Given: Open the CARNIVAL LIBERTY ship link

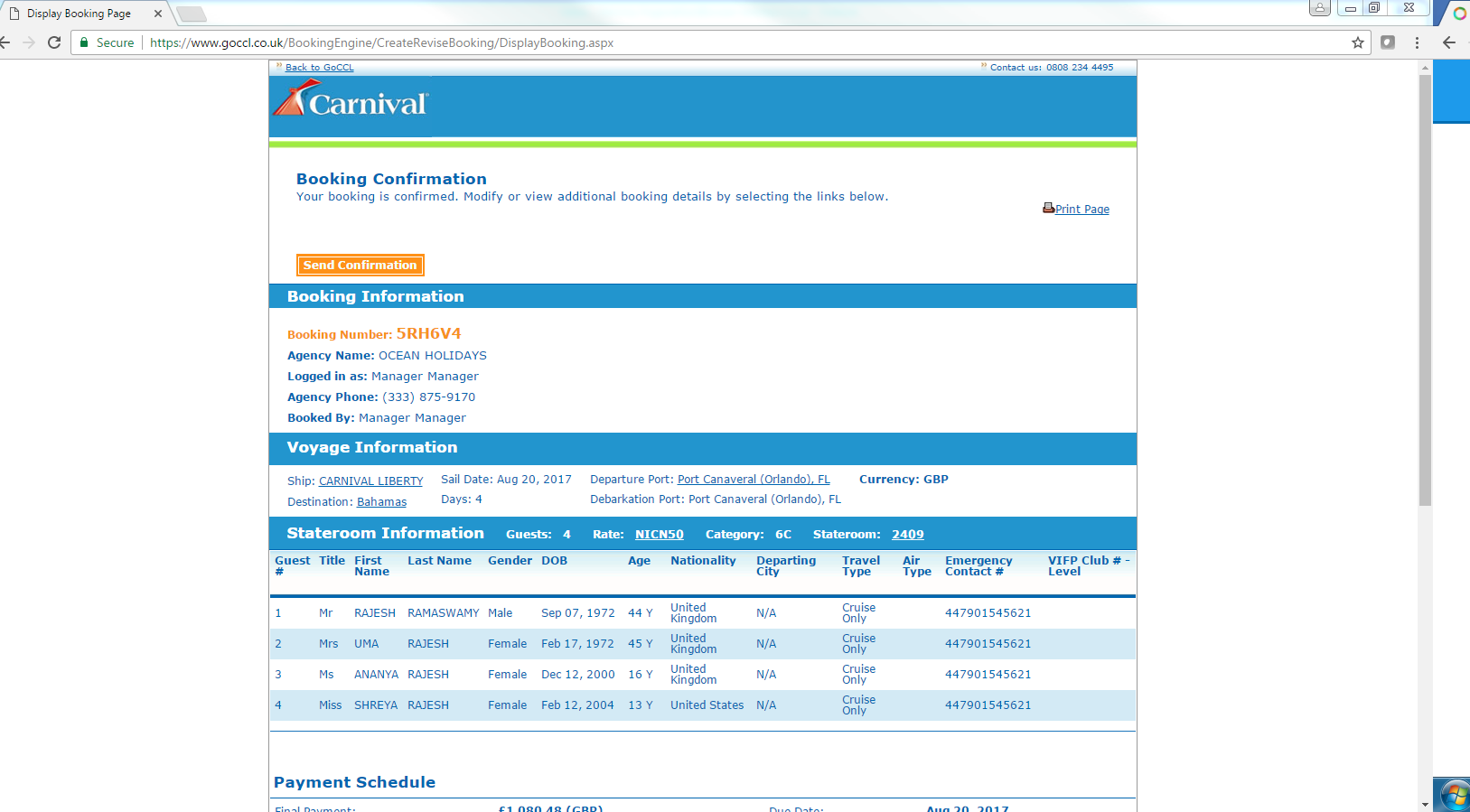Looking at the screenshot, I should (370, 481).
